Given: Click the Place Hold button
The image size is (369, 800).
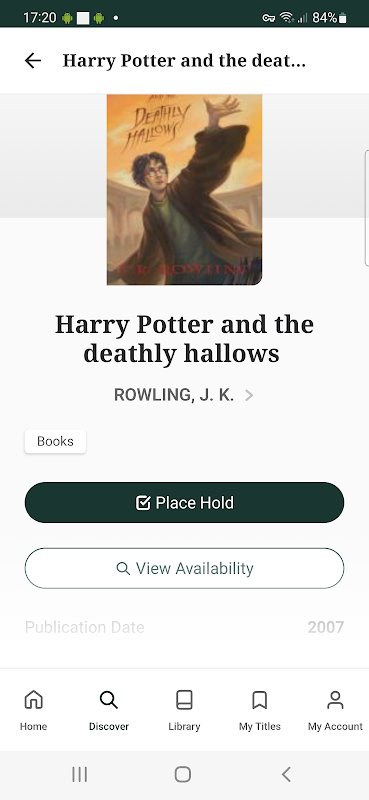Looking at the screenshot, I should (x=184, y=503).
